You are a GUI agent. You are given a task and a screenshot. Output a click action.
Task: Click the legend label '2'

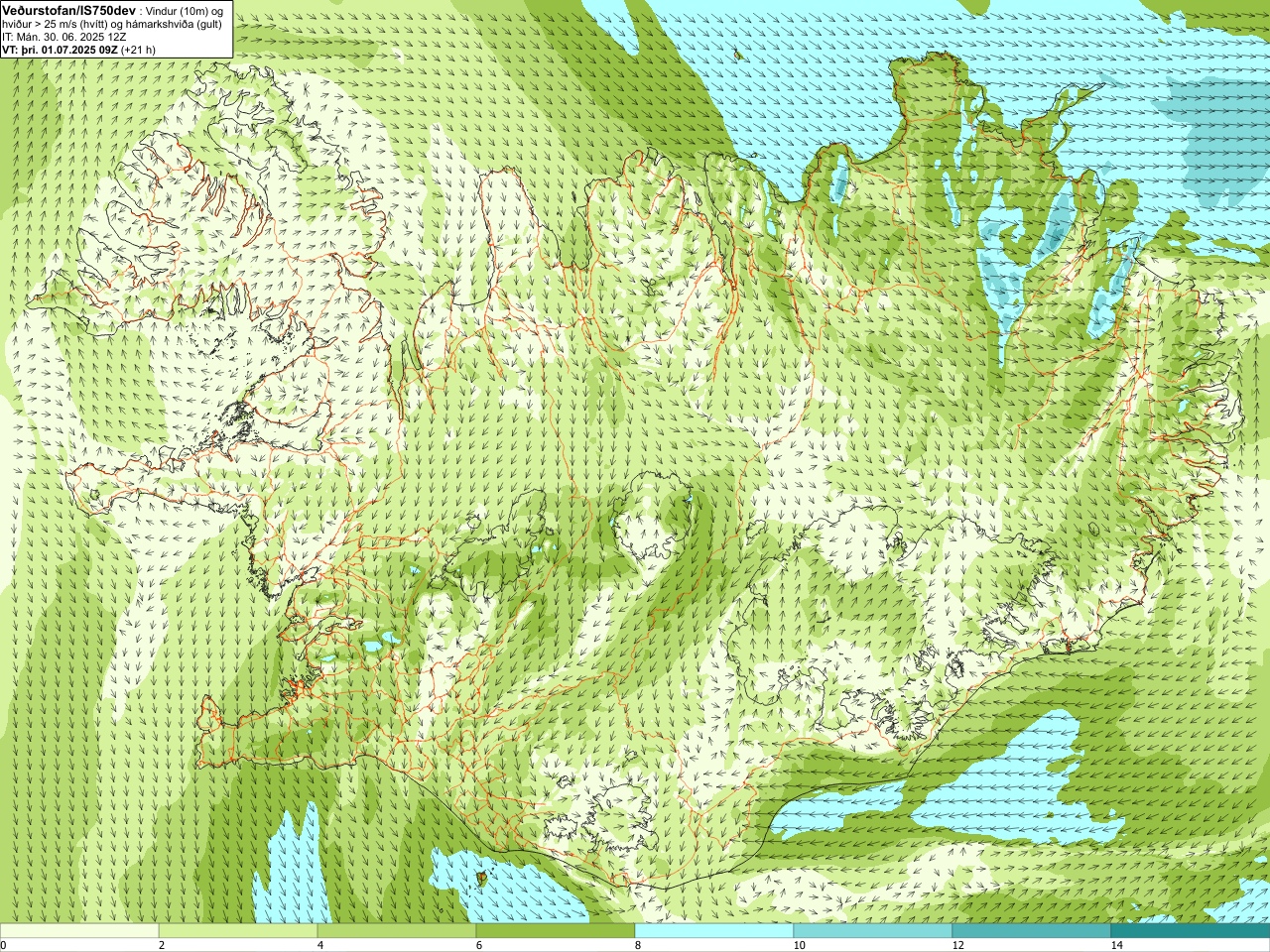click(x=162, y=945)
